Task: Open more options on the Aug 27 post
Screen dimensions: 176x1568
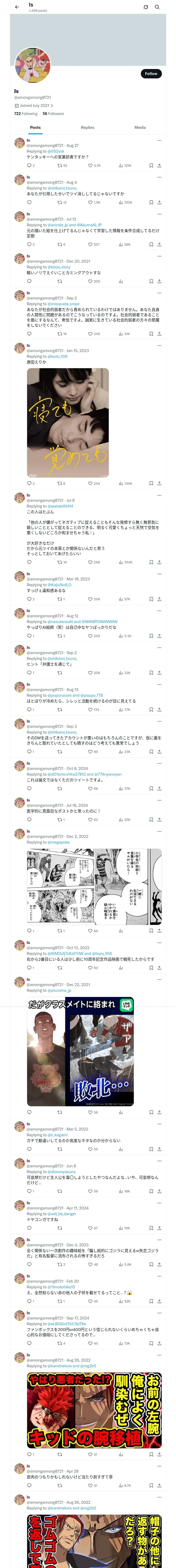Action: pos(160,140)
